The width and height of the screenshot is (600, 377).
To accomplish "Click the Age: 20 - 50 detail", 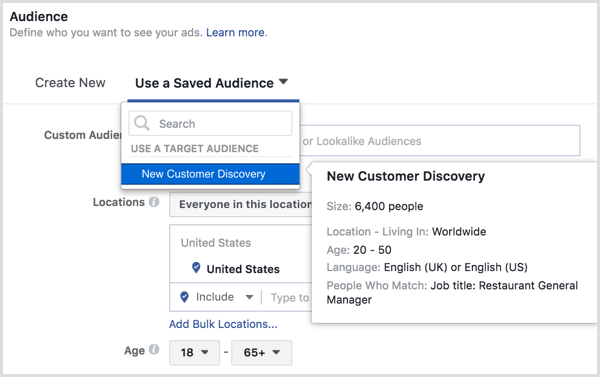I will pos(359,250).
